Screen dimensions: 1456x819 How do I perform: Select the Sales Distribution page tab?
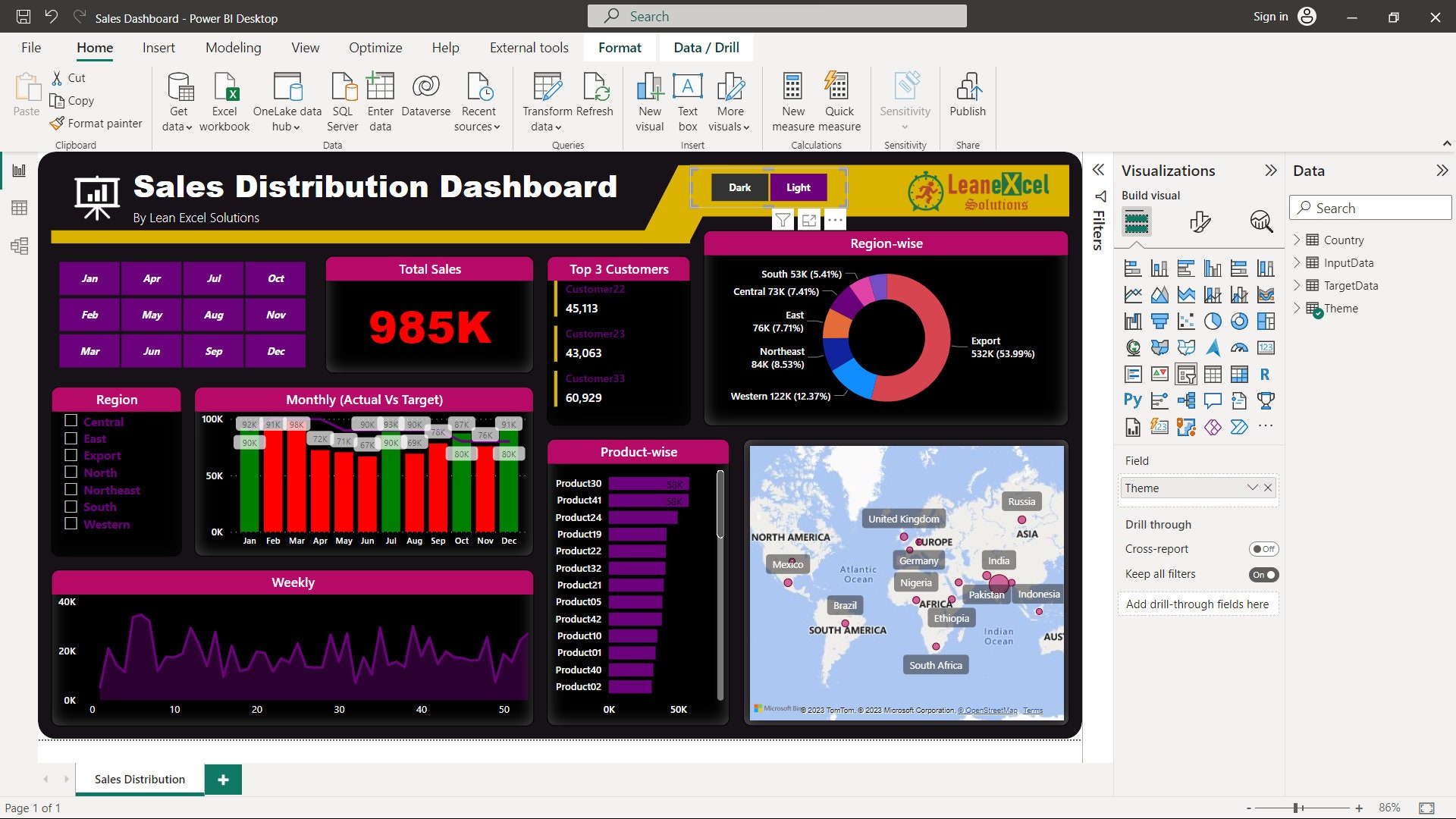(139, 779)
